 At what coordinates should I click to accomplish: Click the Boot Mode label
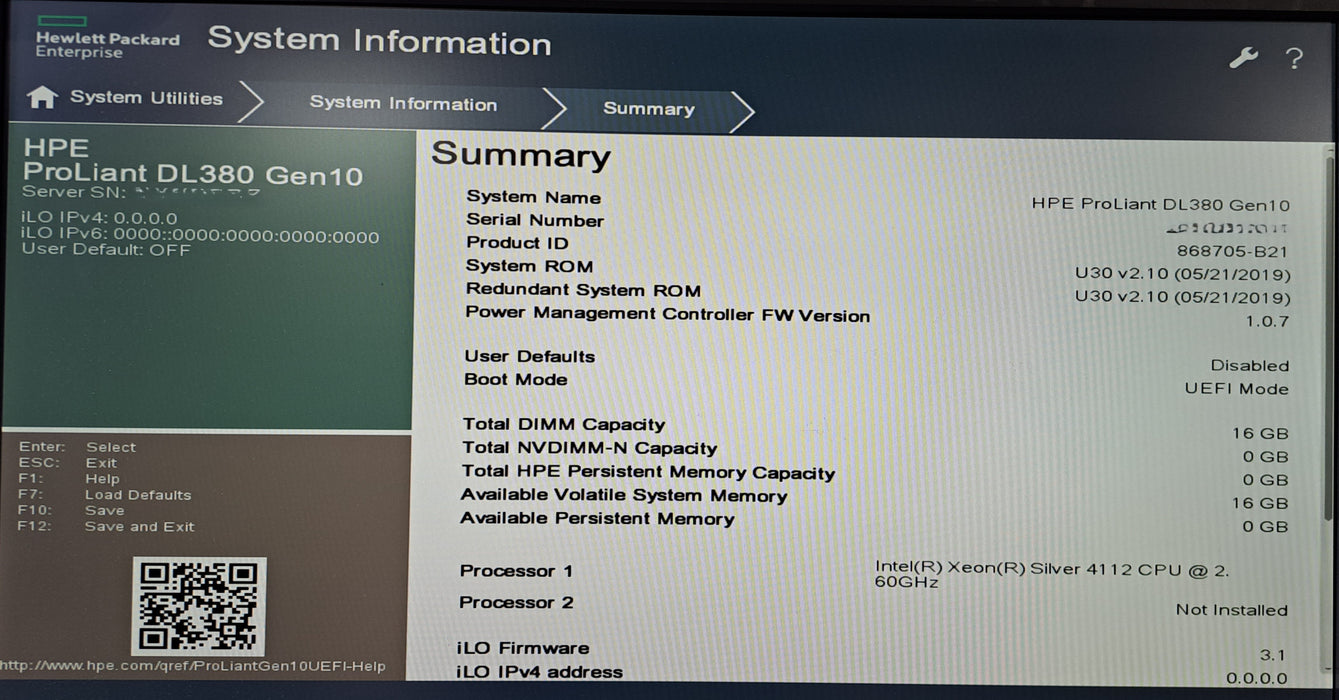515,380
